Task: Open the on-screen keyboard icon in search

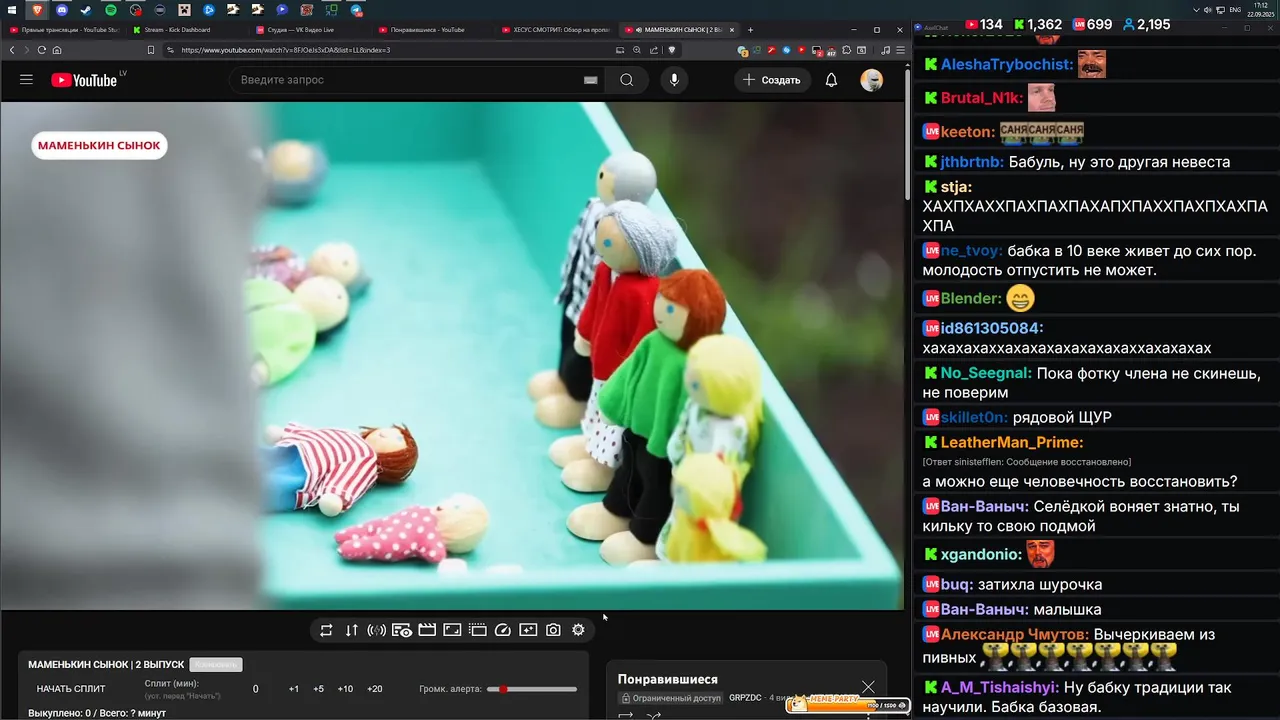Action: [590, 80]
